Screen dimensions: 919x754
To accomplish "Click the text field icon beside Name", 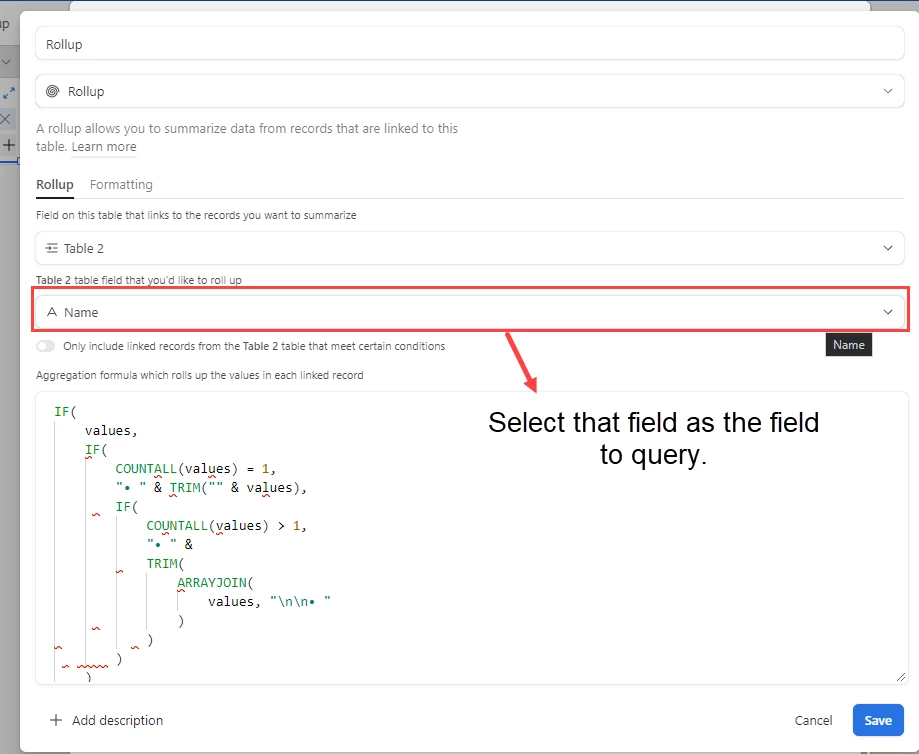I will (x=52, y=312).
